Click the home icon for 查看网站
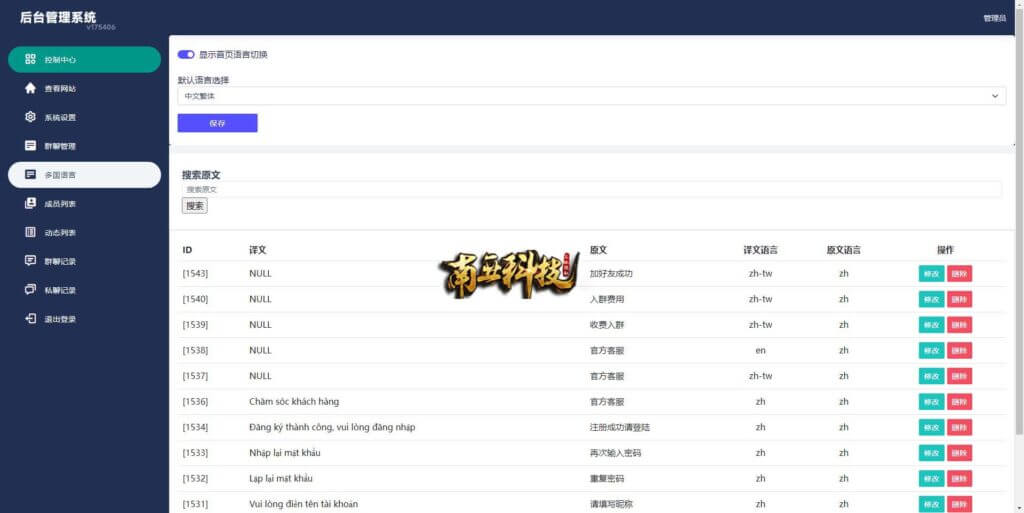 coord(30,88)
